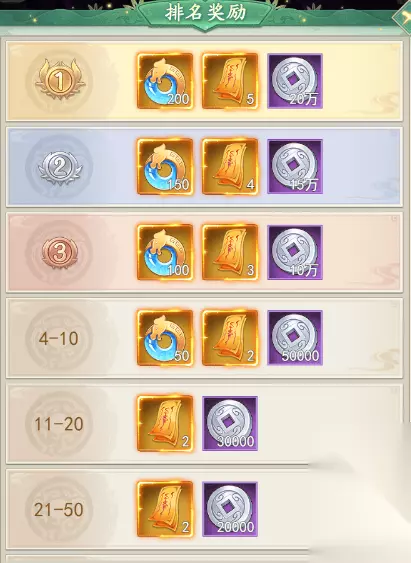This screenshot has height=563, width=411.
Task: Tap the jade dragon ring reward showing 150
Action: (x=165, y=167)
